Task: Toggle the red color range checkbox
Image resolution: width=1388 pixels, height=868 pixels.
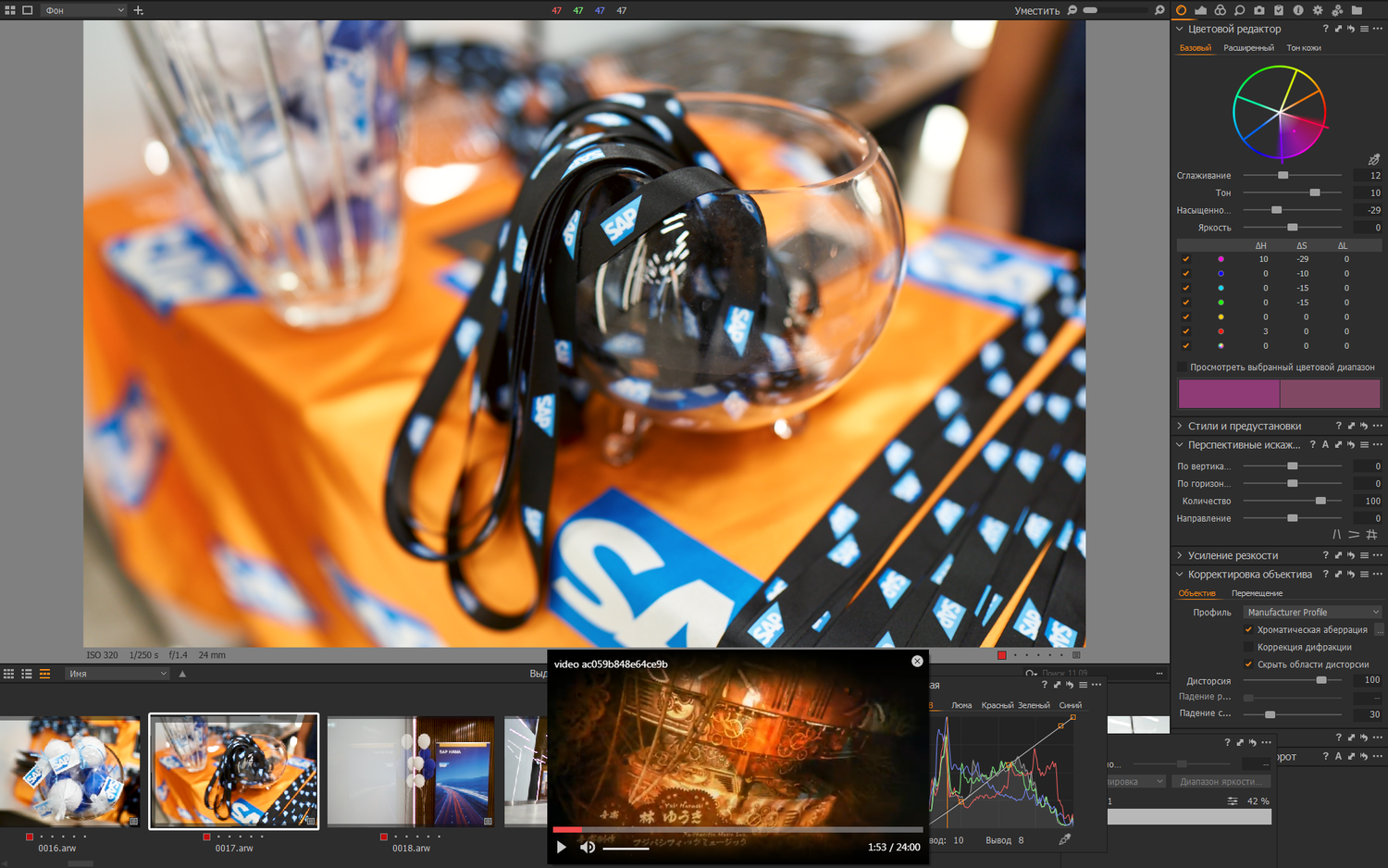Action: pos(1185,331)
